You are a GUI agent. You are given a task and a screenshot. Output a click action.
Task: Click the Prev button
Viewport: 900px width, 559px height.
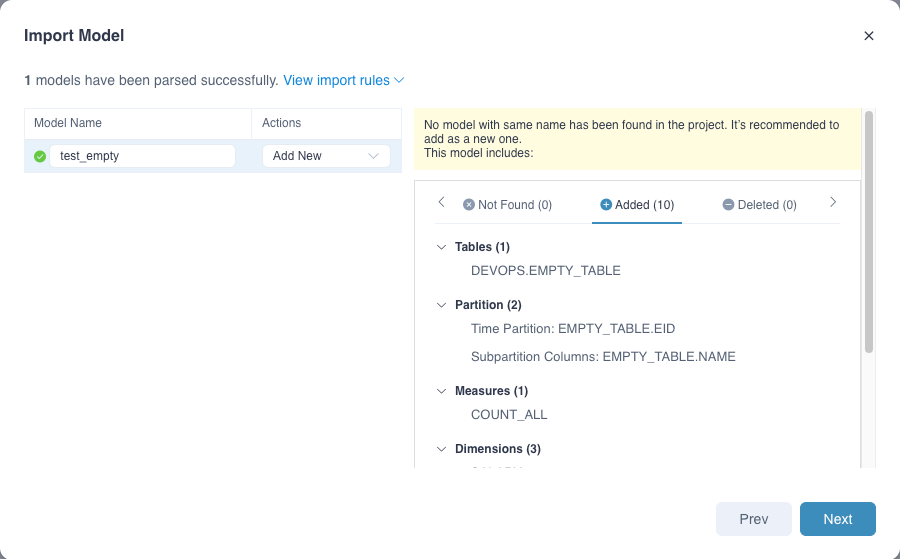753,519
